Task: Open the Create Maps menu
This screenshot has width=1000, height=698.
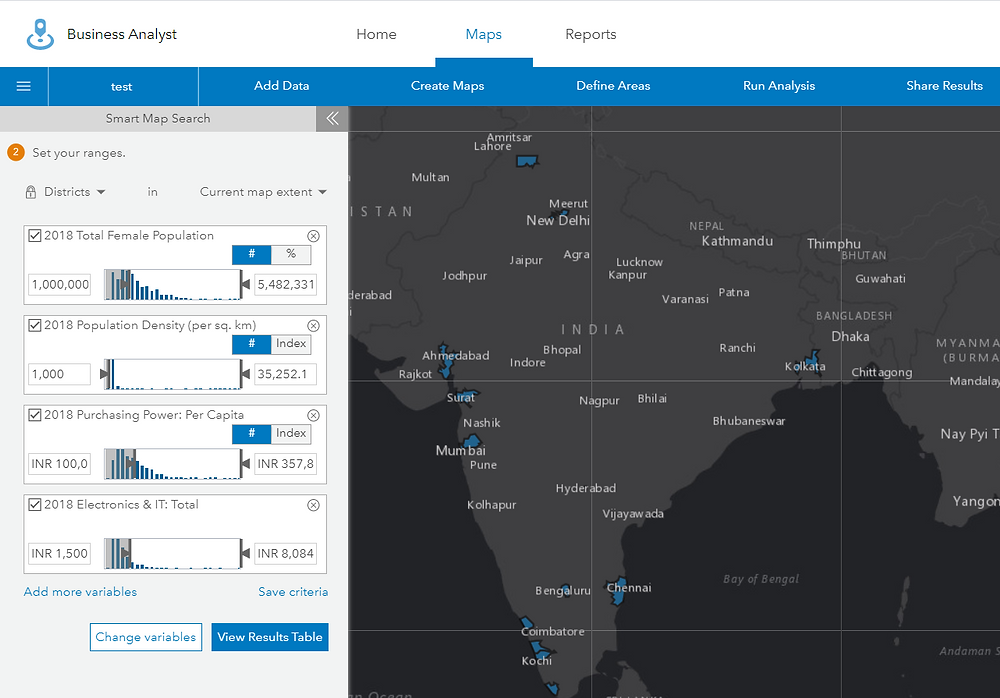Action: tap(447, 86)
